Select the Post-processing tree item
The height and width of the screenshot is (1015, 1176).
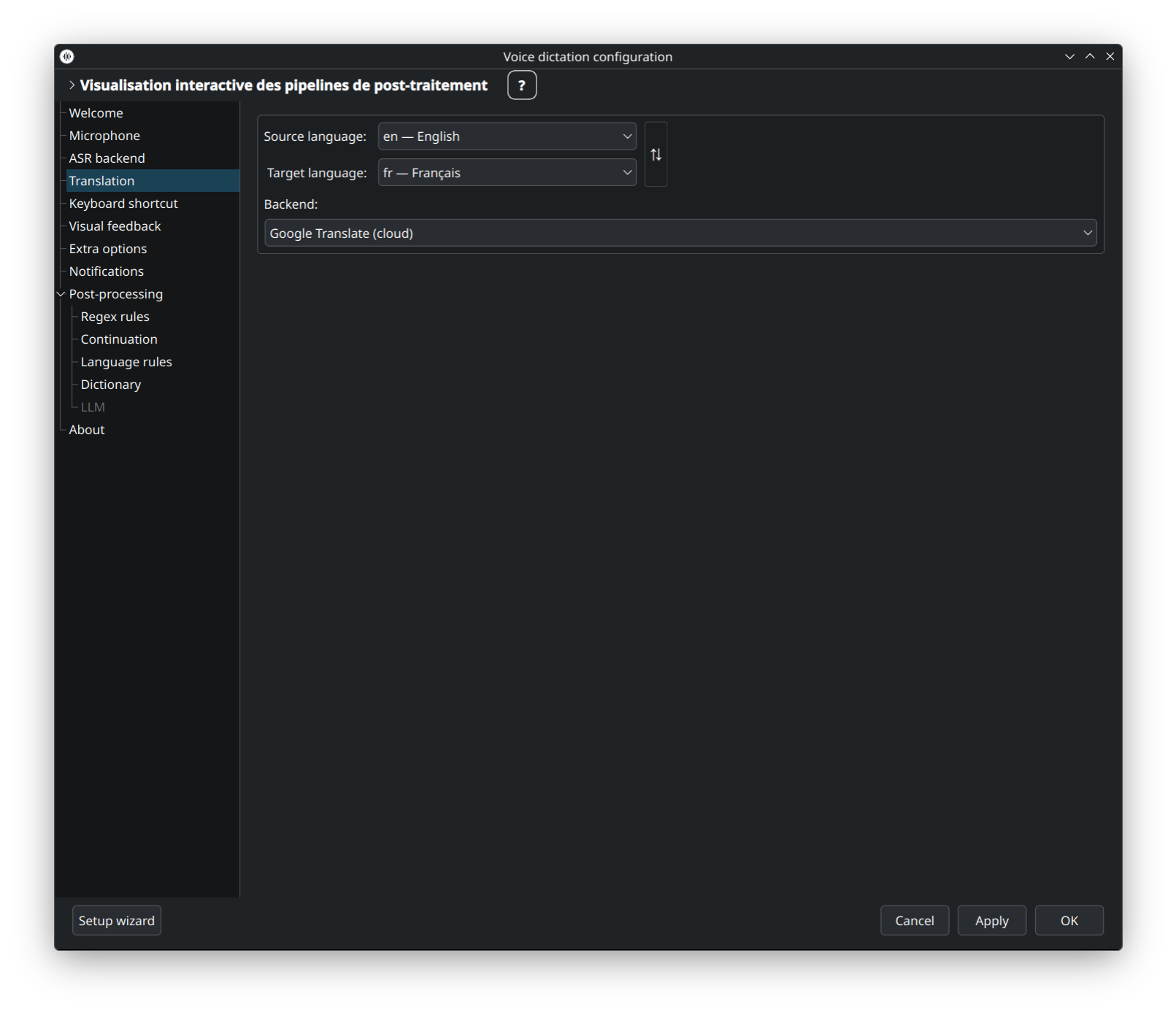tap(116, 294)
